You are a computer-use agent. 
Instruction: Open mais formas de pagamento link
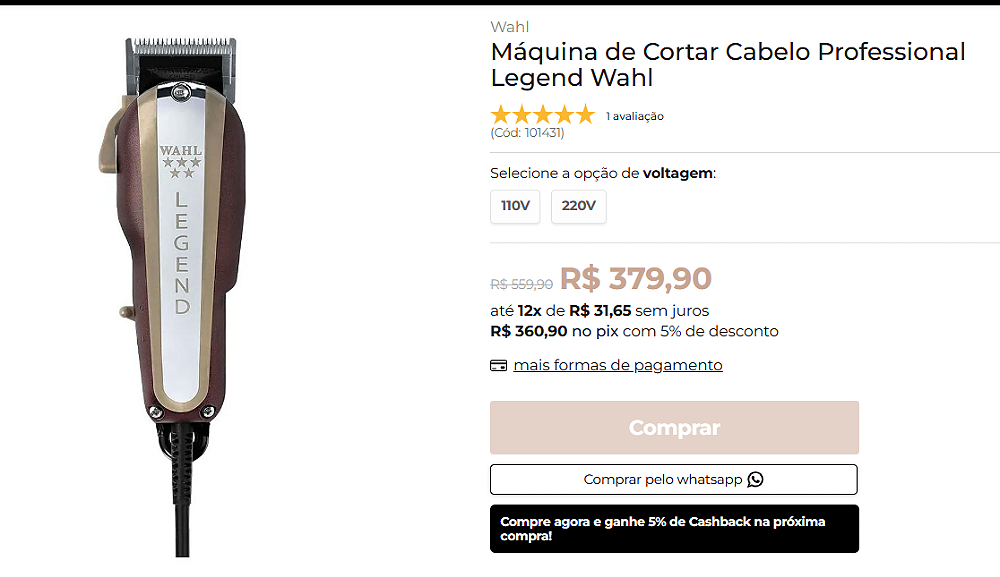[x=617, y=365]
